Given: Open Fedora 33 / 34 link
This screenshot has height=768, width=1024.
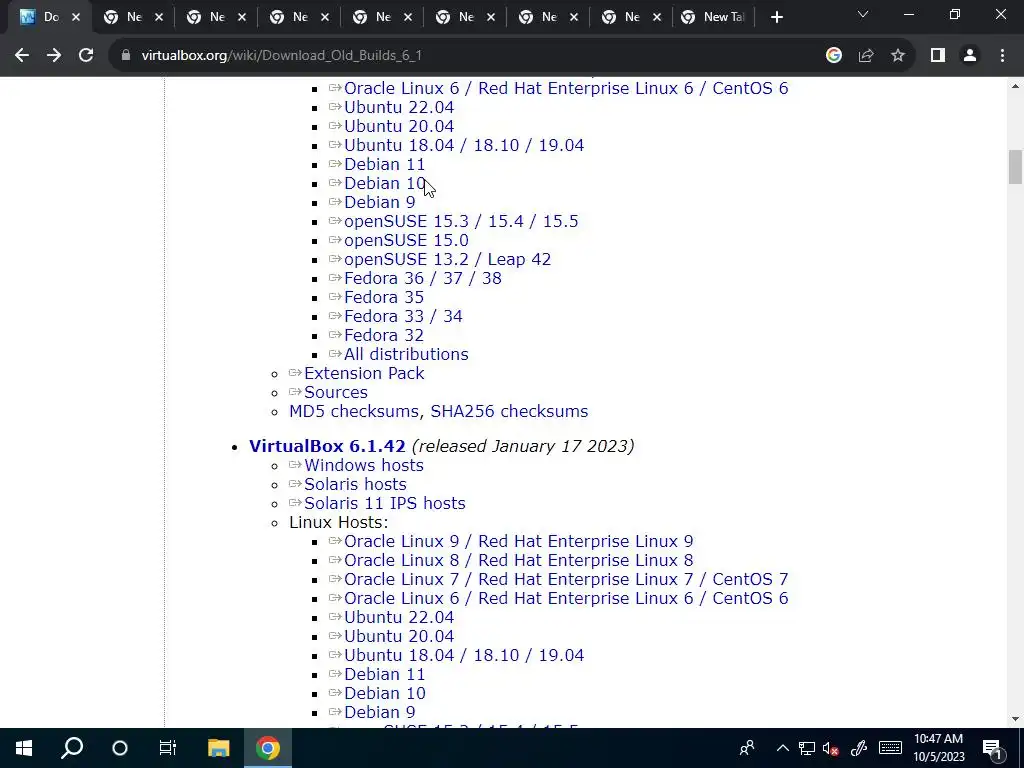Looking at the screenshot, I should click(404, 316).
